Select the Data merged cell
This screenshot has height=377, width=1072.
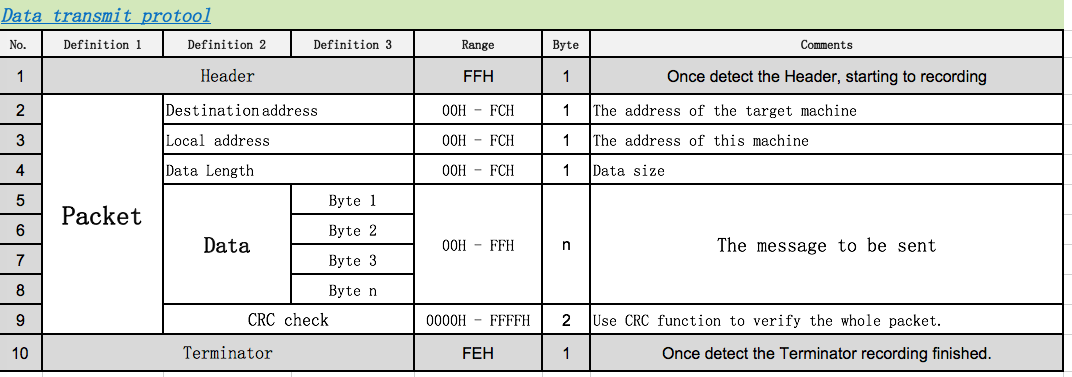[x=227, y=244]
